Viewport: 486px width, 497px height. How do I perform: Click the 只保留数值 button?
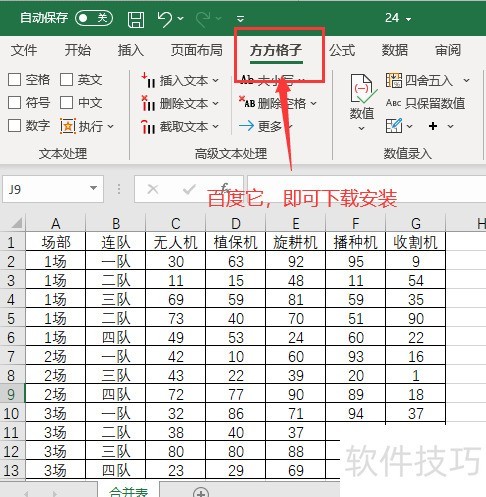pos(425,103)
